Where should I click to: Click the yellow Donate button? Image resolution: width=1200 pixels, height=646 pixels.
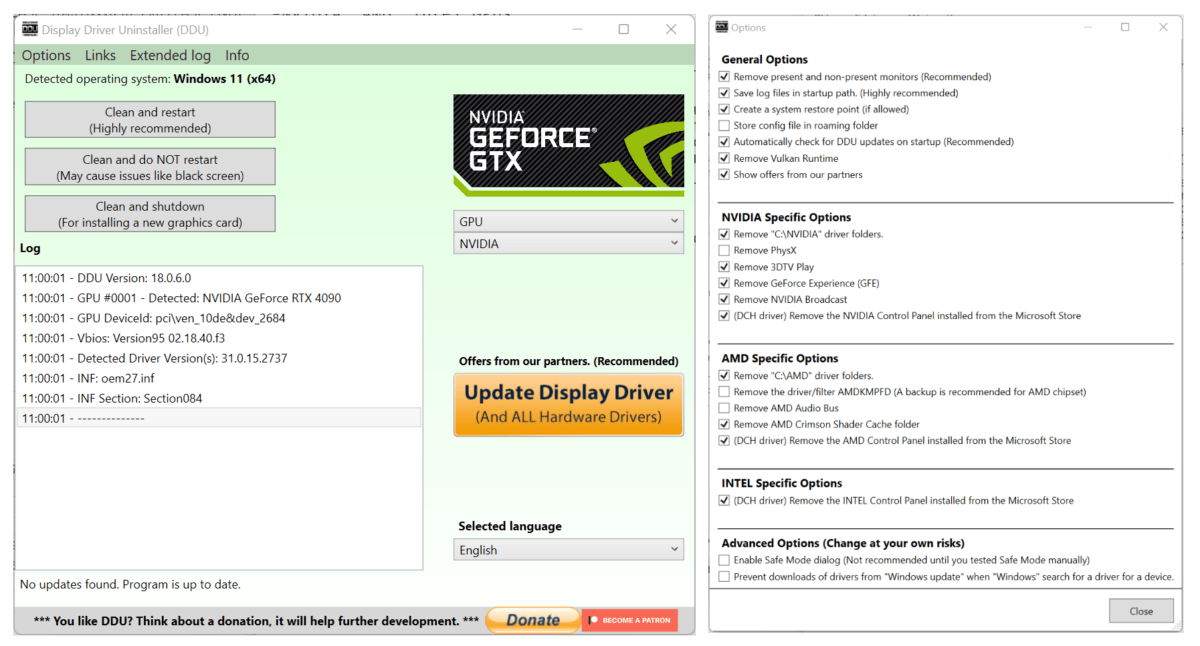[533, 620]
